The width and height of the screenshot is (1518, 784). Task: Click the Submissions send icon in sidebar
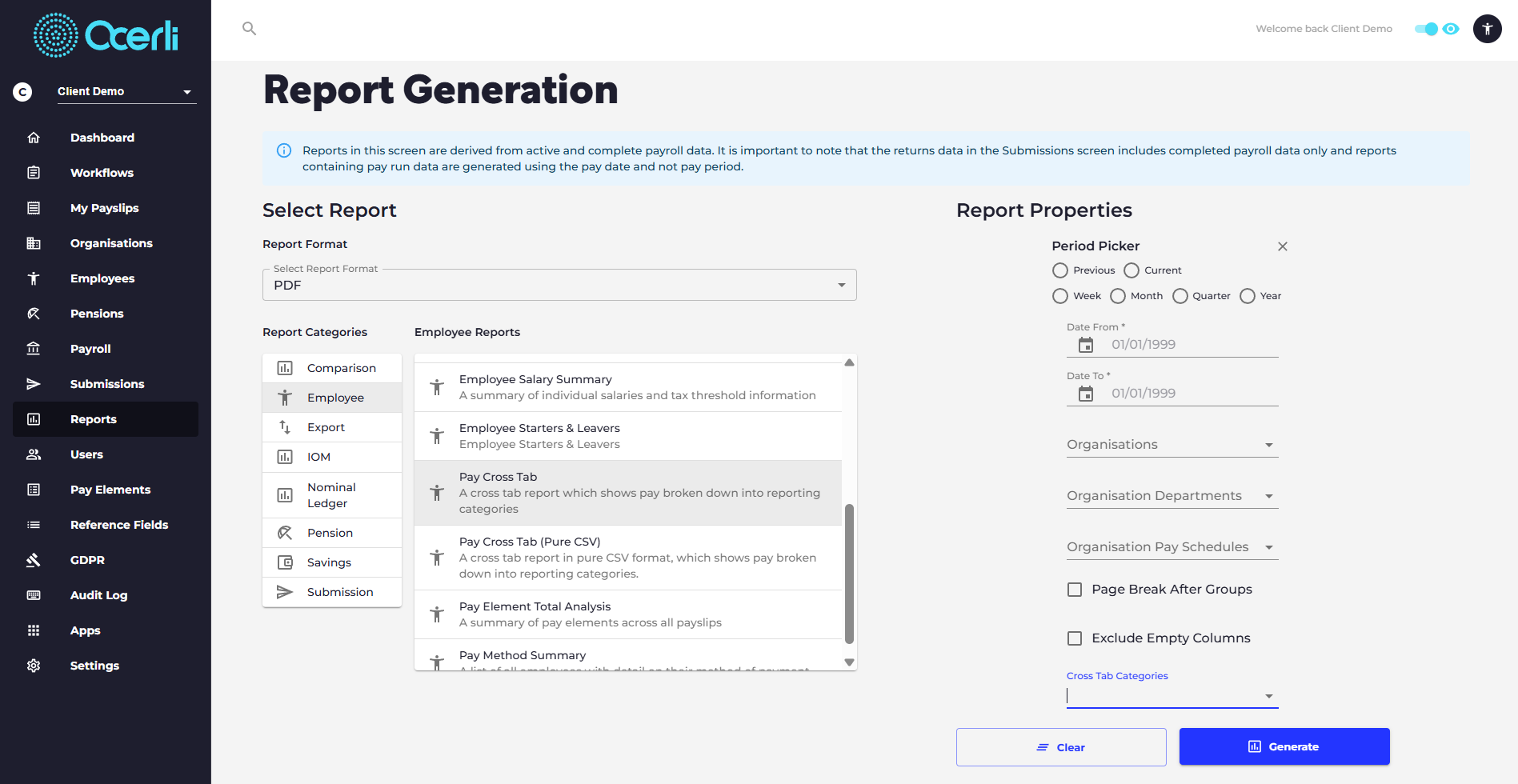34,384
